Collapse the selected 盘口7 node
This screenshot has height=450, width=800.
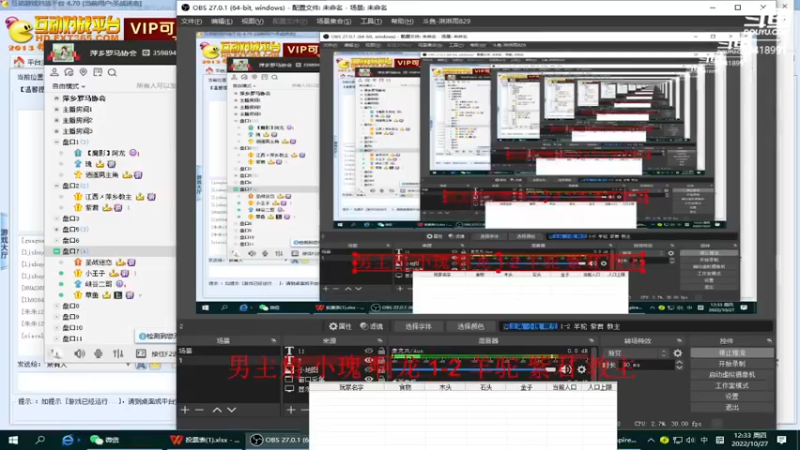coord(57,251)
